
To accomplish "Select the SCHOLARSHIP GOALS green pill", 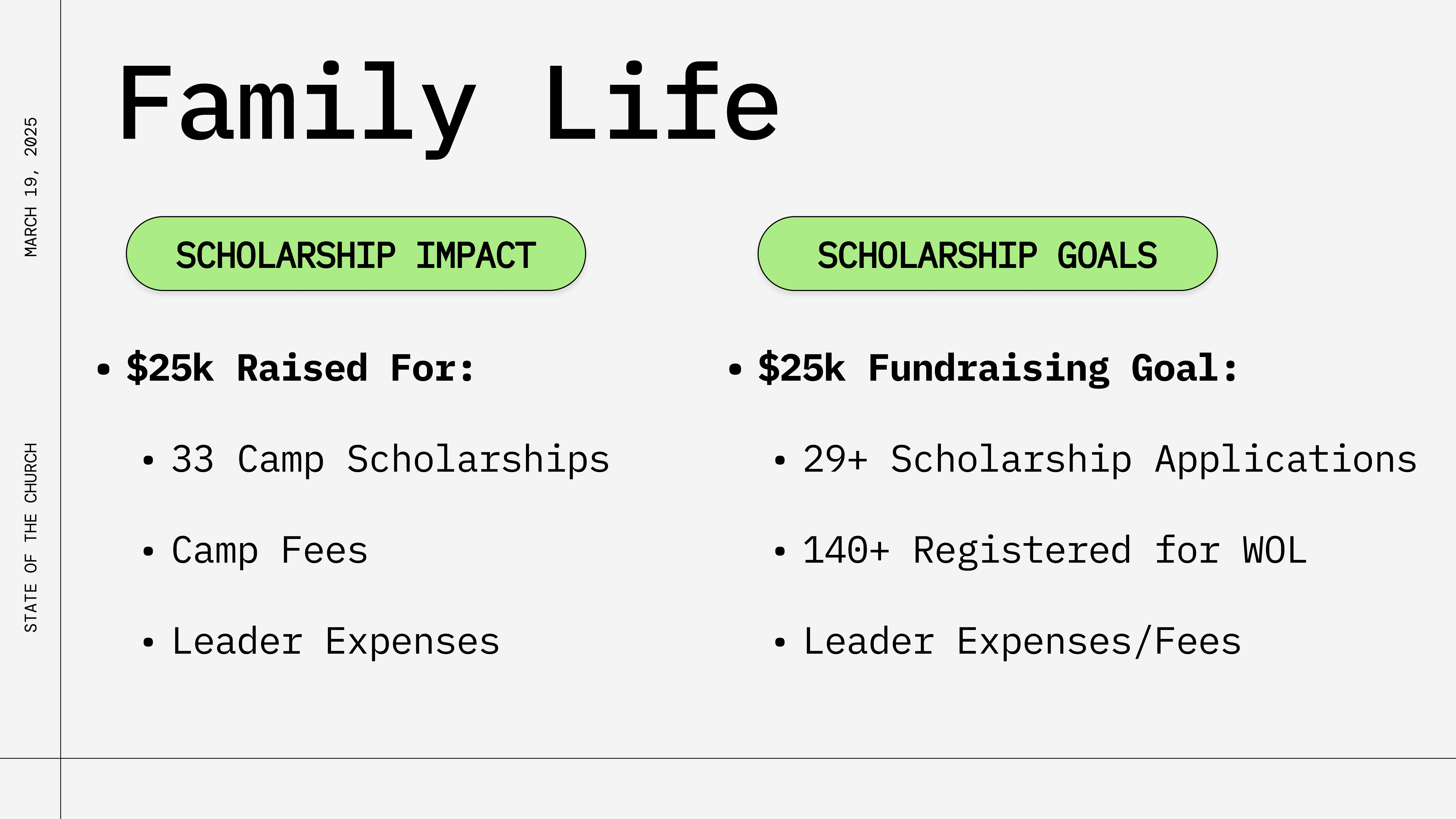I will tap(987, 254).
